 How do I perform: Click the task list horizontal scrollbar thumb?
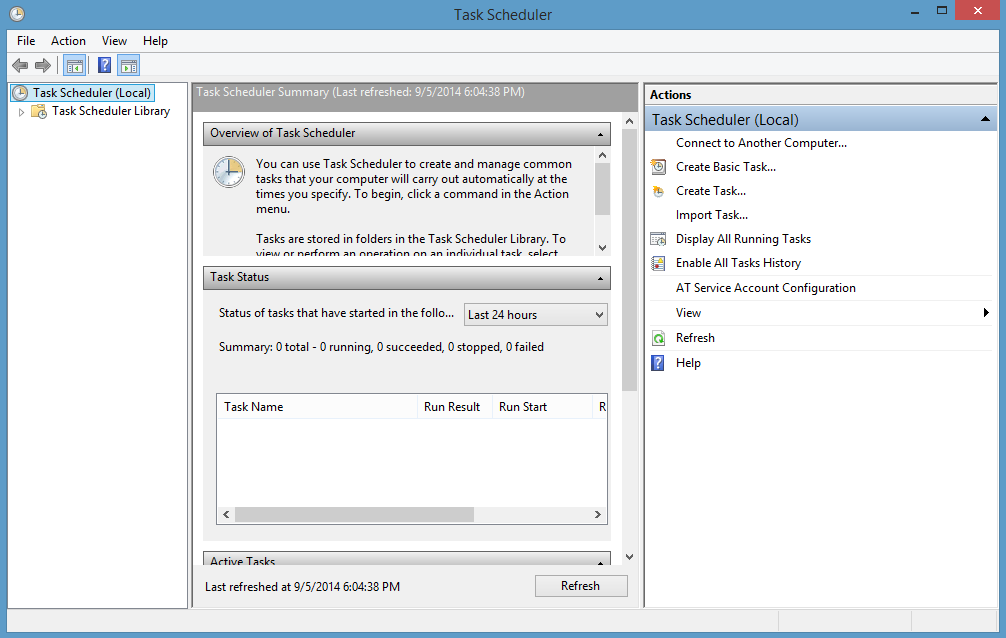(x=354, y=515)
